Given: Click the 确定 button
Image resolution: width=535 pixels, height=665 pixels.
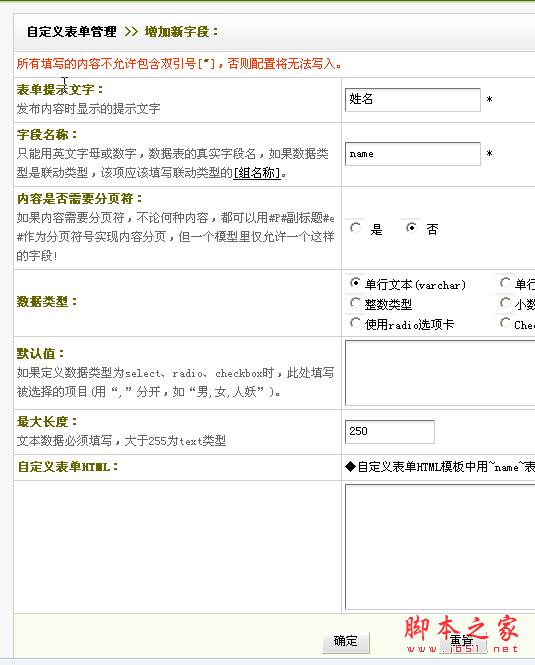Looking at the screenshot, I should 346,642.
